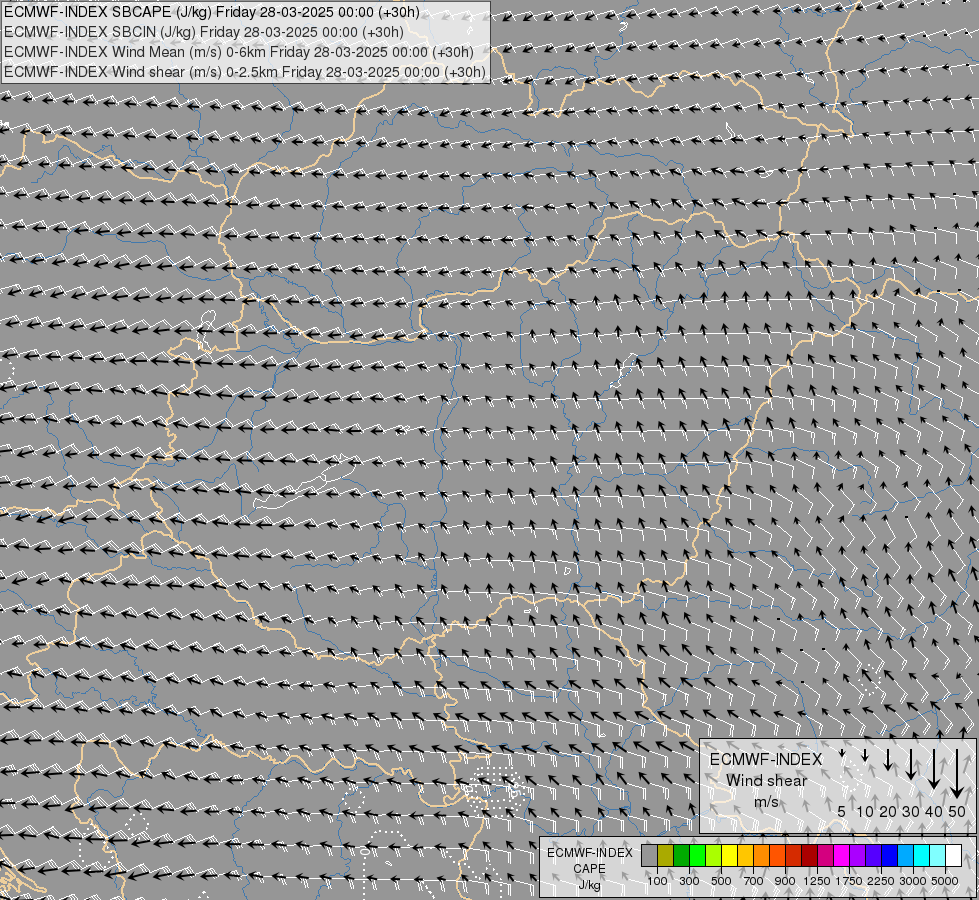
Task: Select the dark green CAPE legend swatch
Action: [x=682, y=855]
